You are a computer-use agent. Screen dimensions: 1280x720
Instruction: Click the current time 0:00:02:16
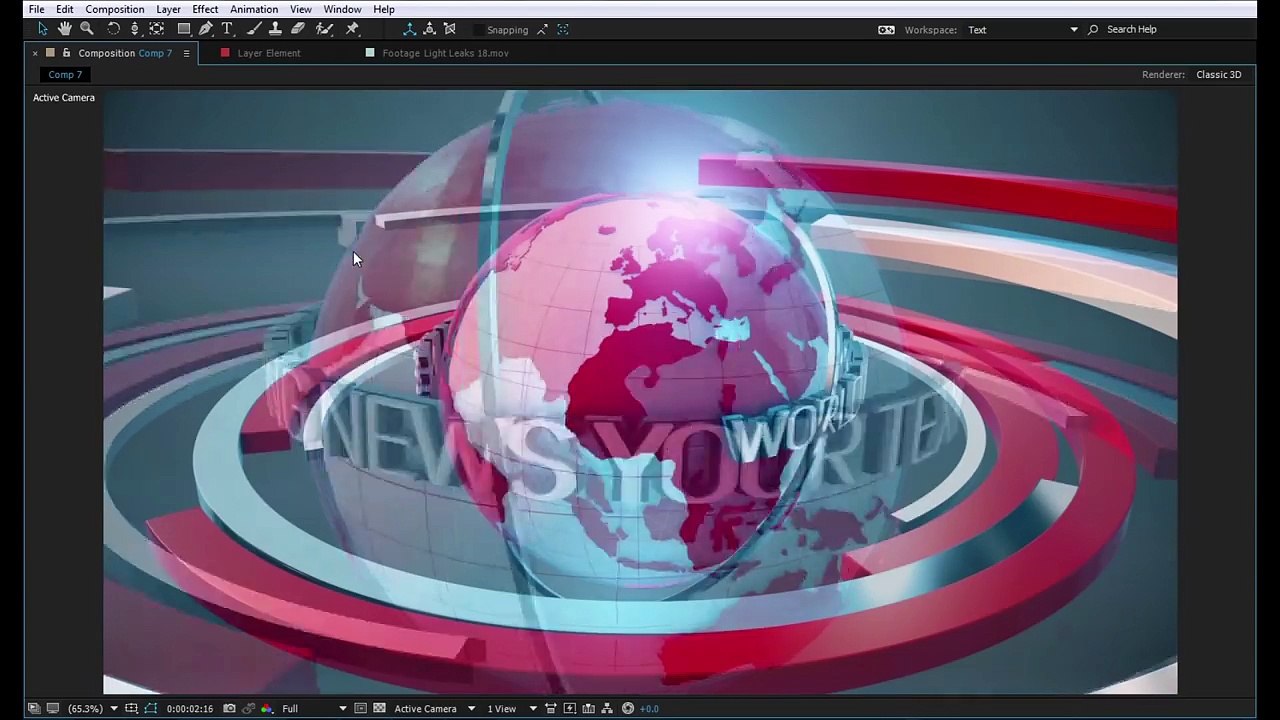point(189,709)
